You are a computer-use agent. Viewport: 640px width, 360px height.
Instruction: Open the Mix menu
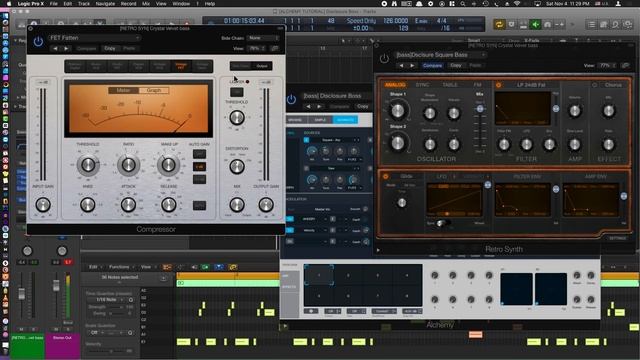pyautogui.click(x=146, y=4)
